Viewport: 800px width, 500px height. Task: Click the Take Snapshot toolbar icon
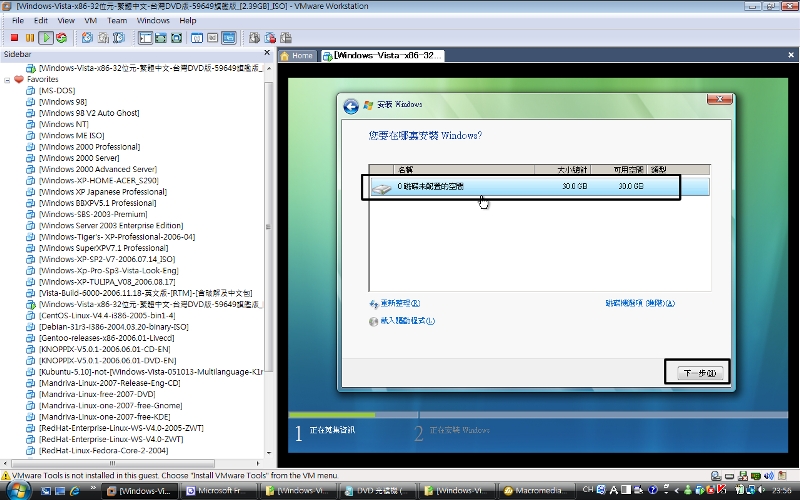click(x=87, y=38)
